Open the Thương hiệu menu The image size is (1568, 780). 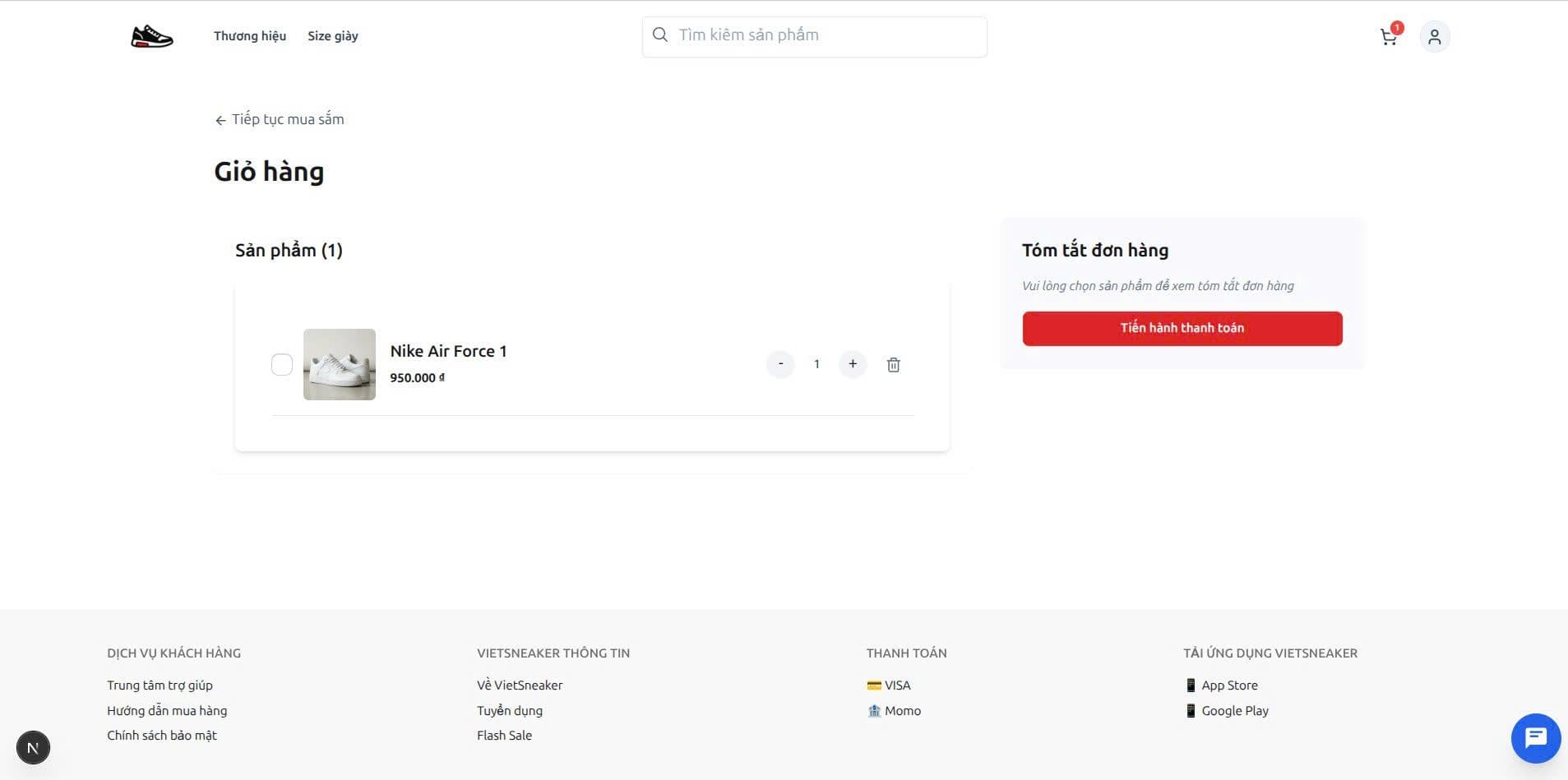tap(250, 36)
